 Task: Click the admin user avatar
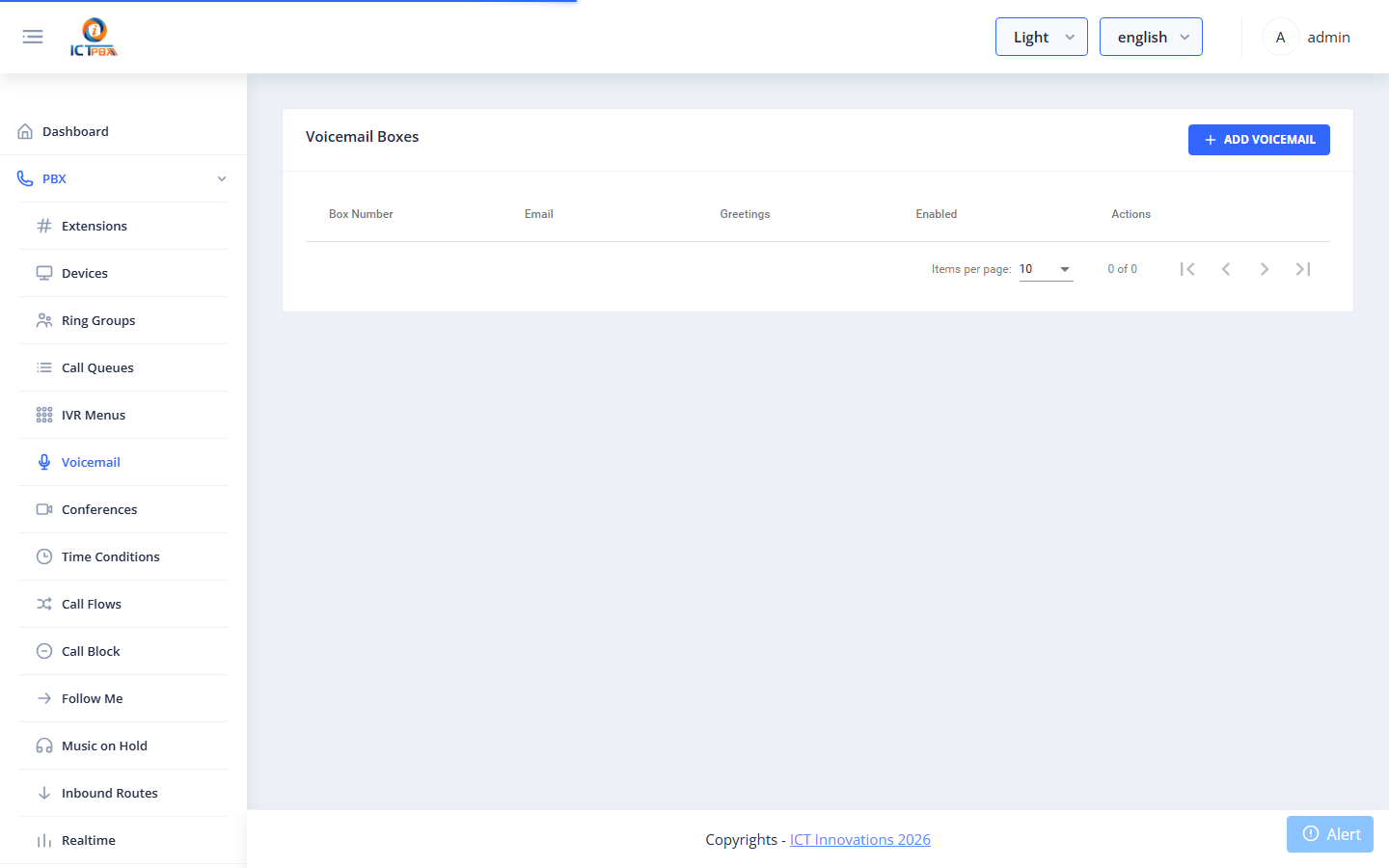coord(1280,37)
